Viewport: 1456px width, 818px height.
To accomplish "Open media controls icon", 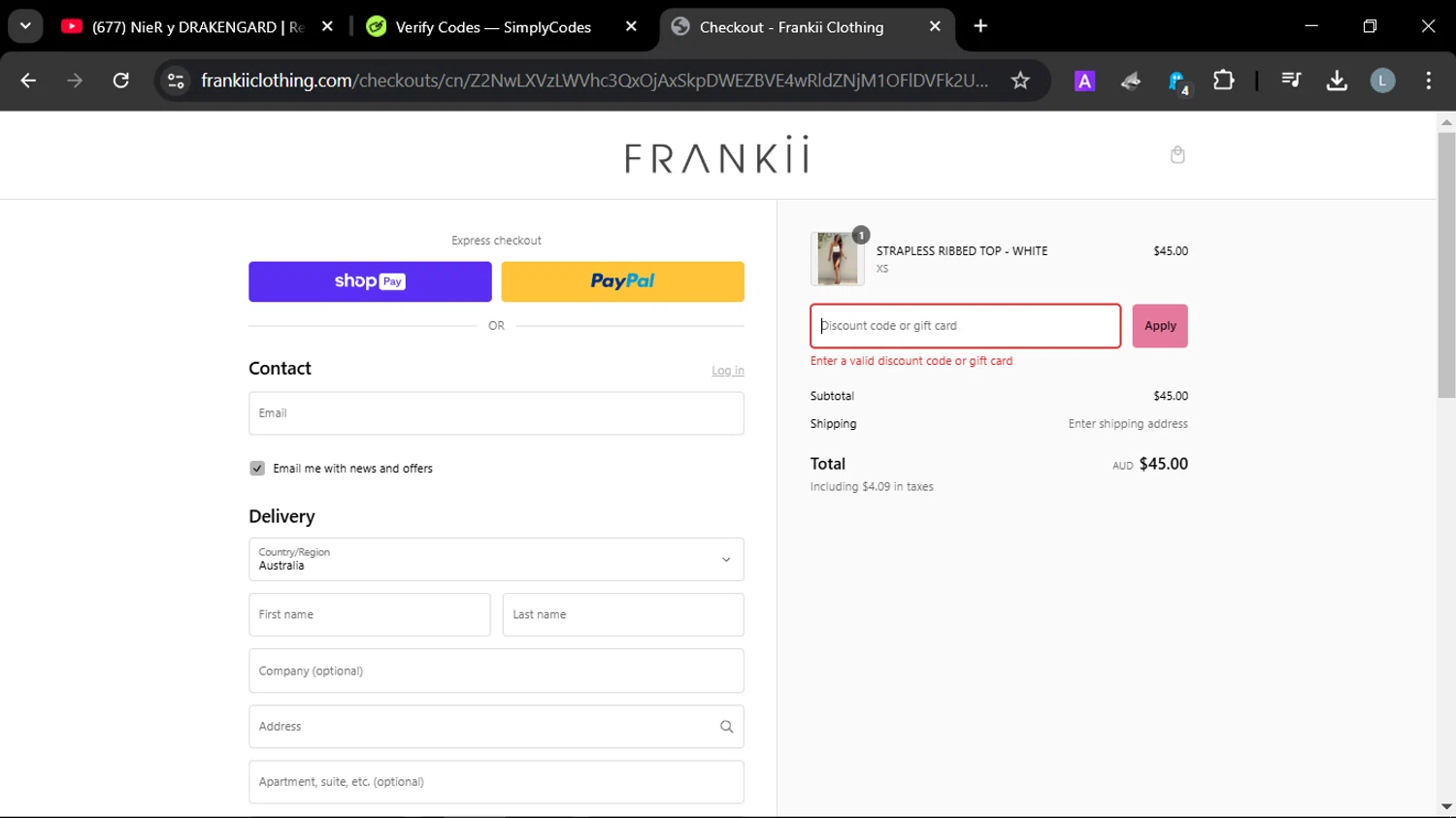I will [1291, 81].
